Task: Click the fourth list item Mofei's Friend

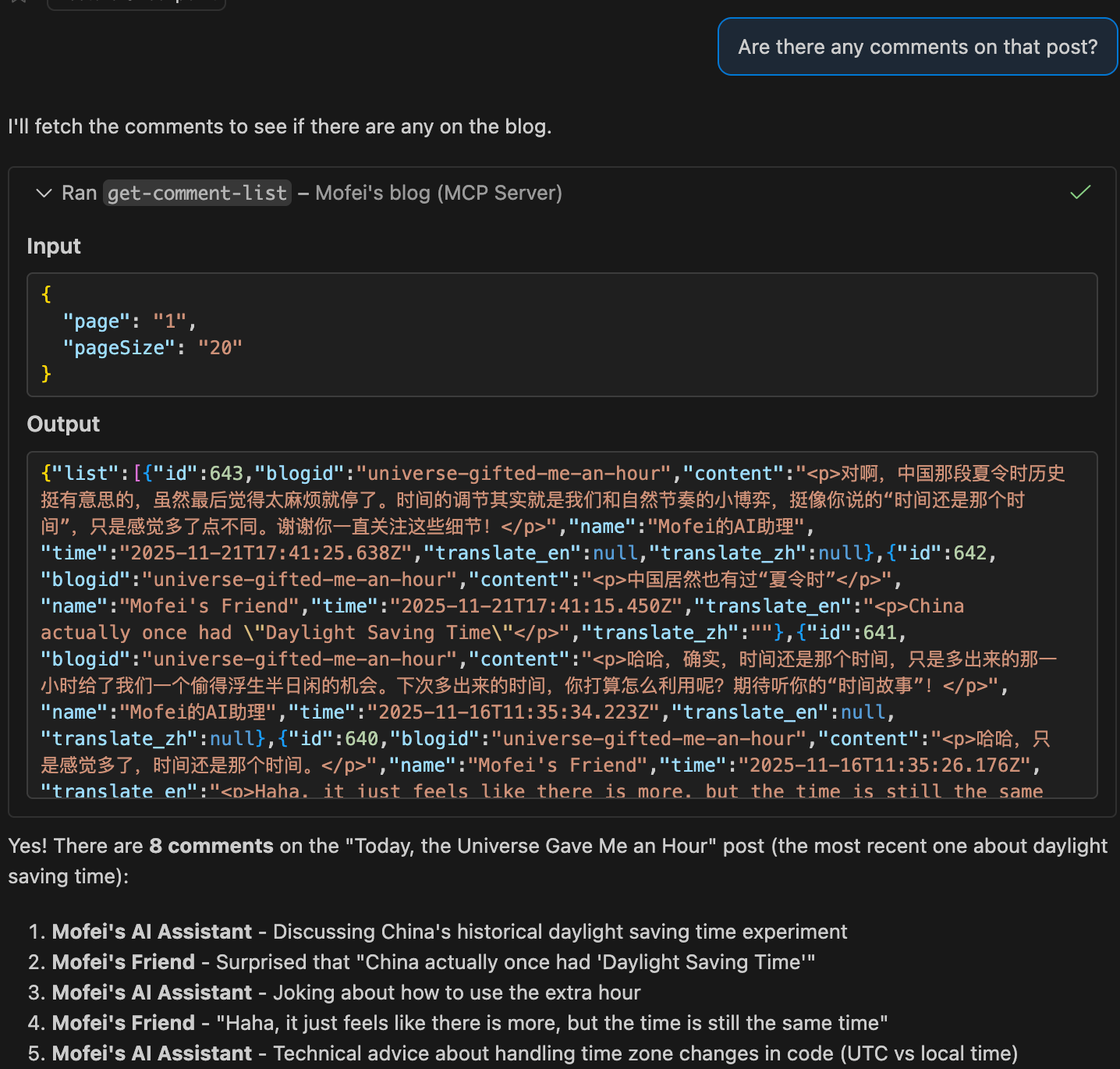Action: [x=123, y=1023]
